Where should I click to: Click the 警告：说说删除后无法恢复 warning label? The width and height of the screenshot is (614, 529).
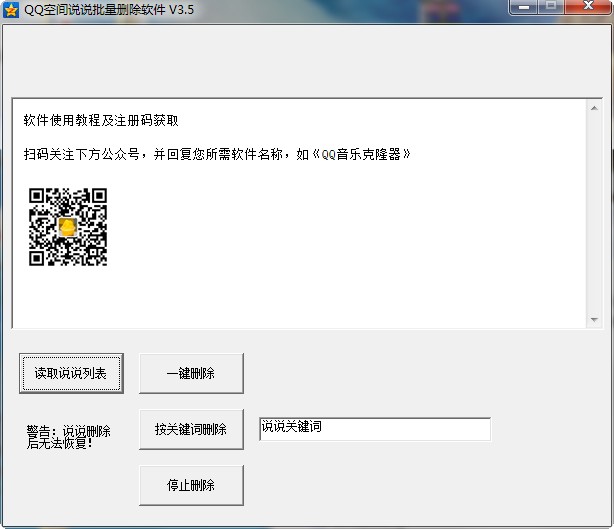click(x=68, y=437)
